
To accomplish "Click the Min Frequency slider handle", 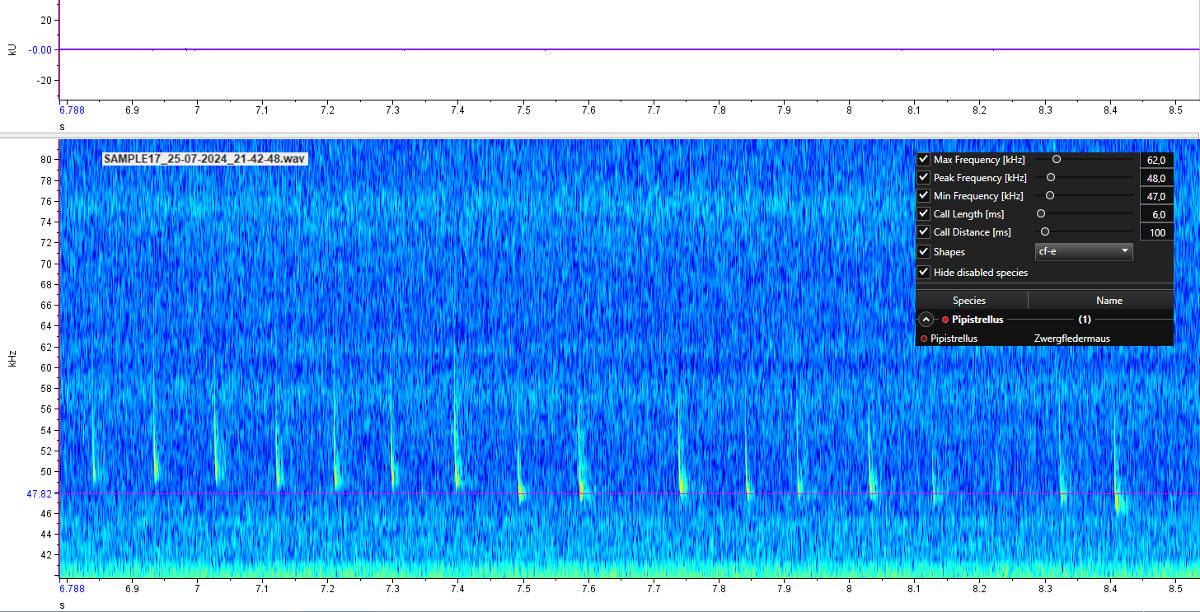I will pos(1050,195).
